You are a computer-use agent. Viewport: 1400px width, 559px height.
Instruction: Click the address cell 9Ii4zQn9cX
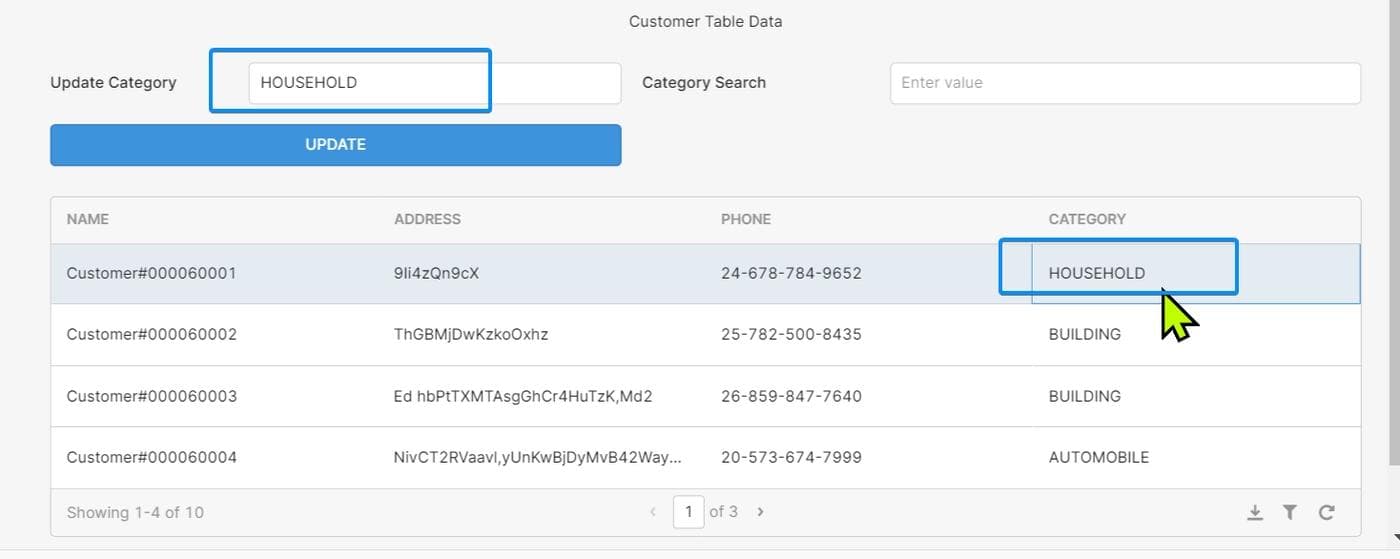pyautogui.click(x=436, y=273)
